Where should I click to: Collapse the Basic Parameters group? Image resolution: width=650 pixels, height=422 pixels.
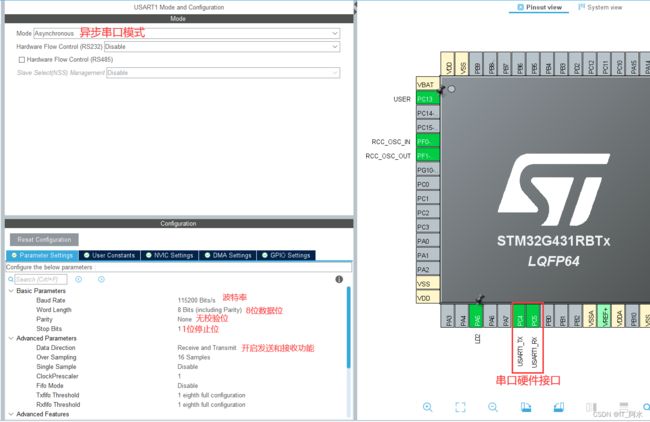tap(11, 291)
